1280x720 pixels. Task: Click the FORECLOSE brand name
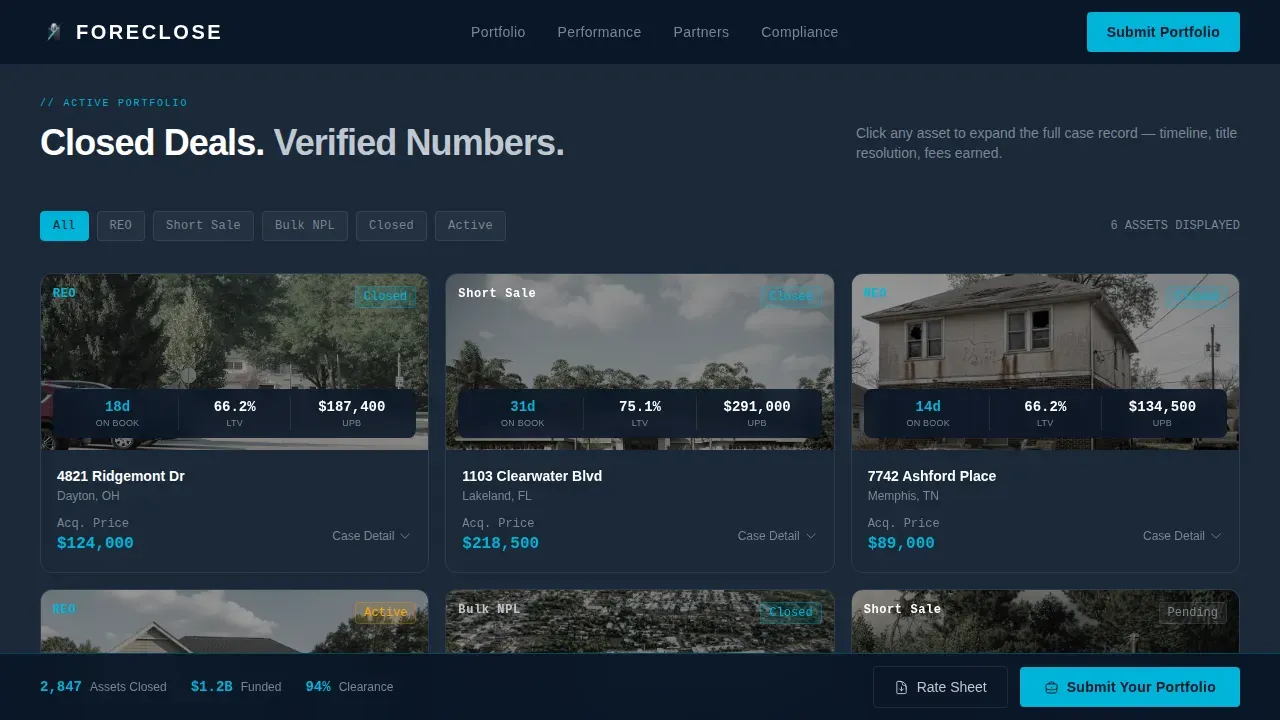click(149, 32)
